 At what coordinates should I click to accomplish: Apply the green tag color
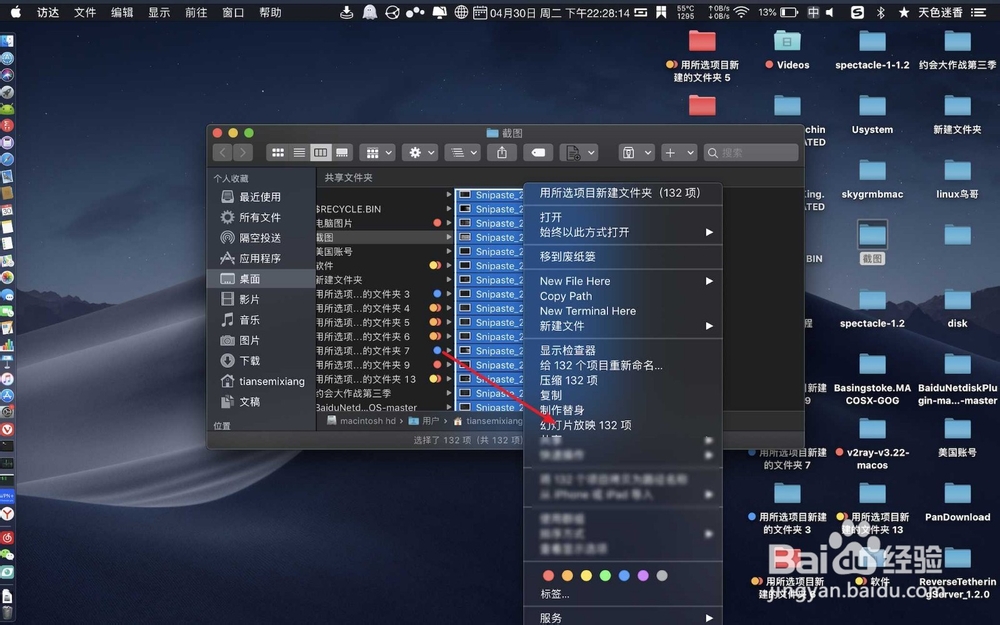pyautogui.click(x=605, y=576)
